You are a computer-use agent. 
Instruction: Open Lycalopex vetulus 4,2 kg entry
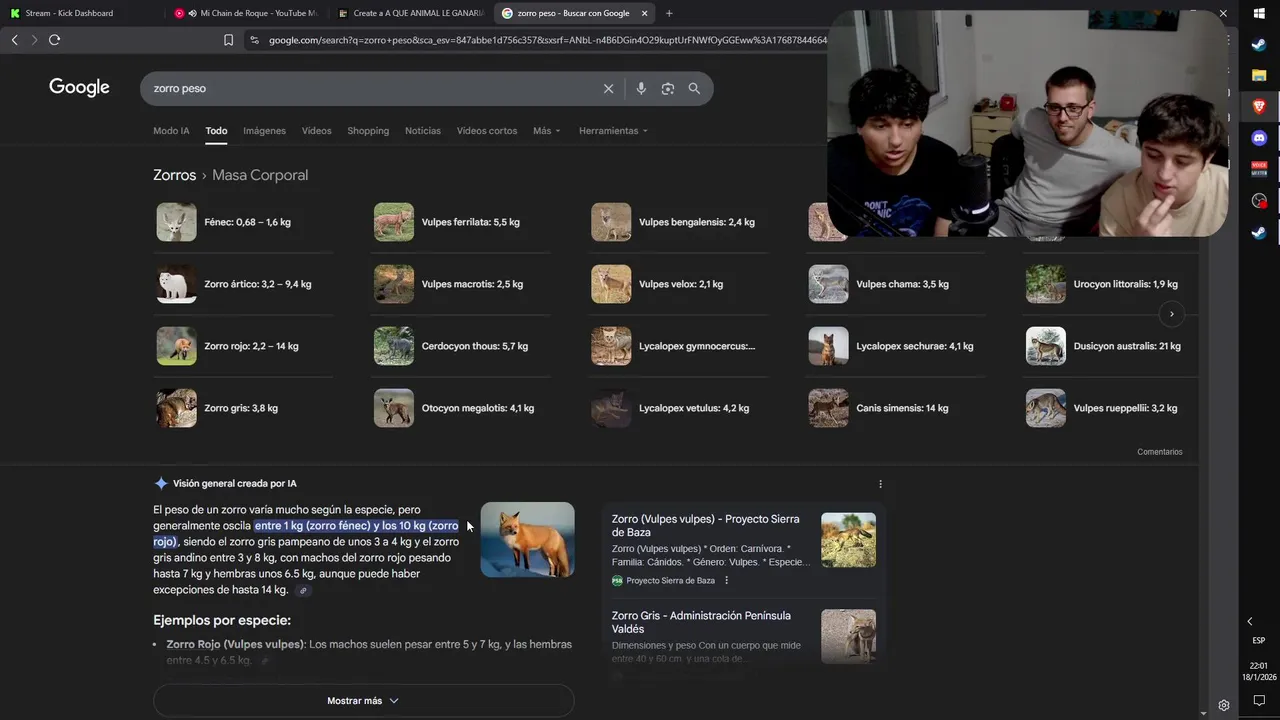tap(680, 408)
